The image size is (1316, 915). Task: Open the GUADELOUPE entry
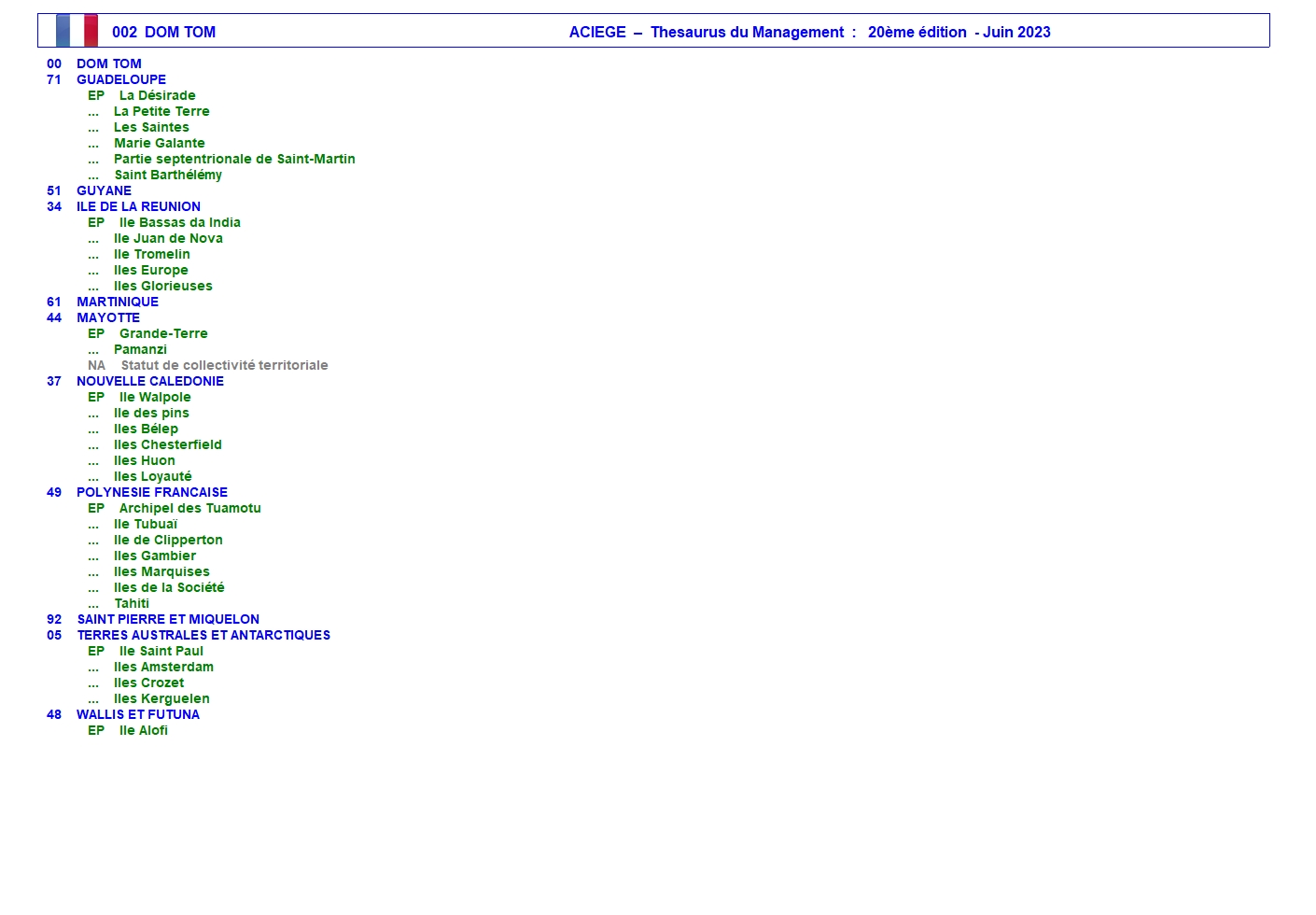[121, 79]
